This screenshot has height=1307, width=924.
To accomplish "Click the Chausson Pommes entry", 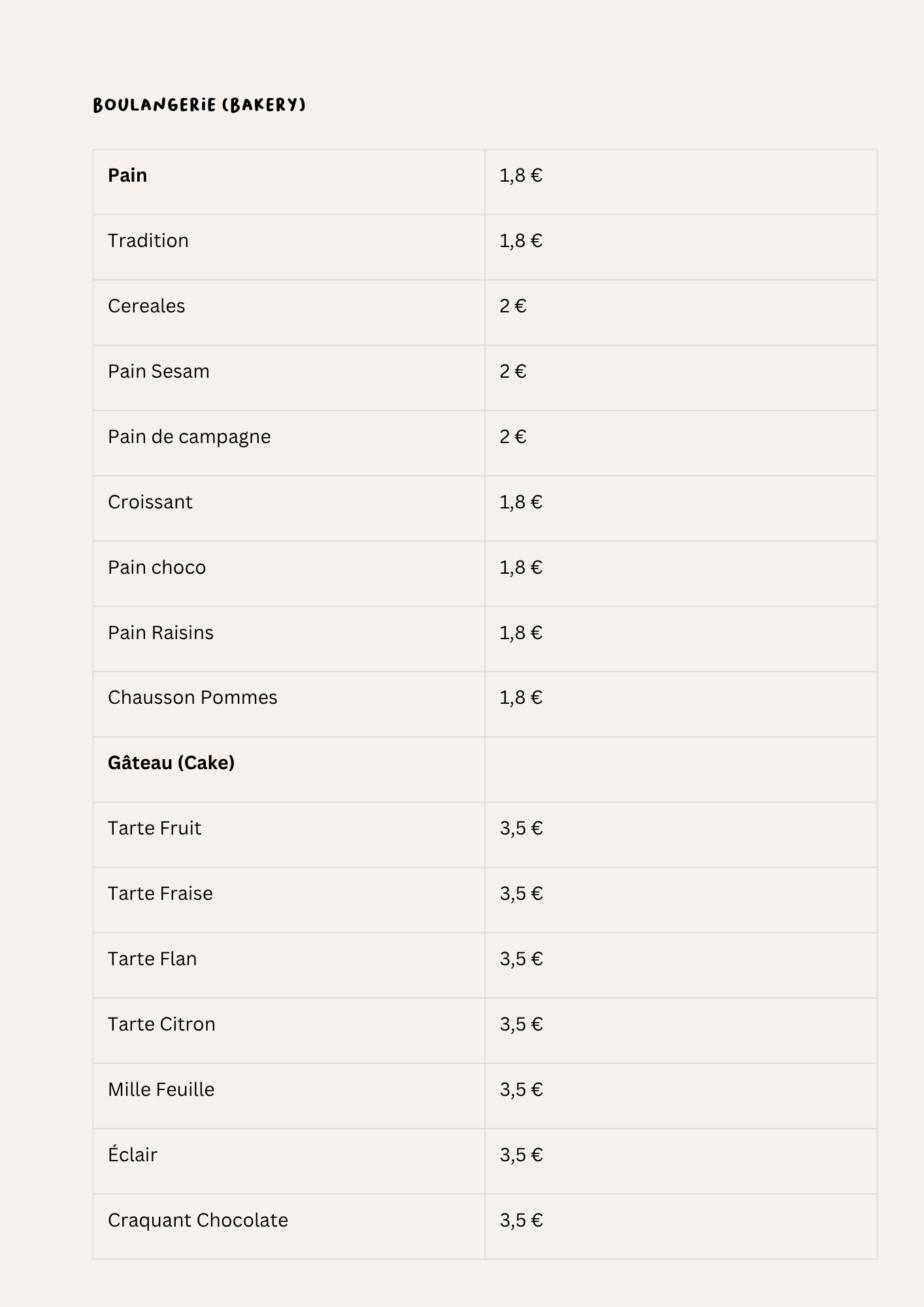I will tap(193, 698).
